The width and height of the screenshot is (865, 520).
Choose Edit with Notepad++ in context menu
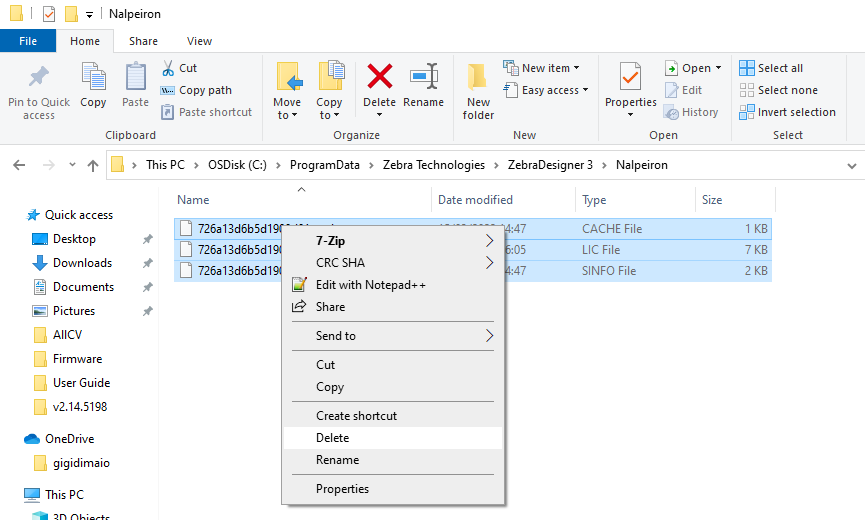pyautogui.click(x=393, y=285)
